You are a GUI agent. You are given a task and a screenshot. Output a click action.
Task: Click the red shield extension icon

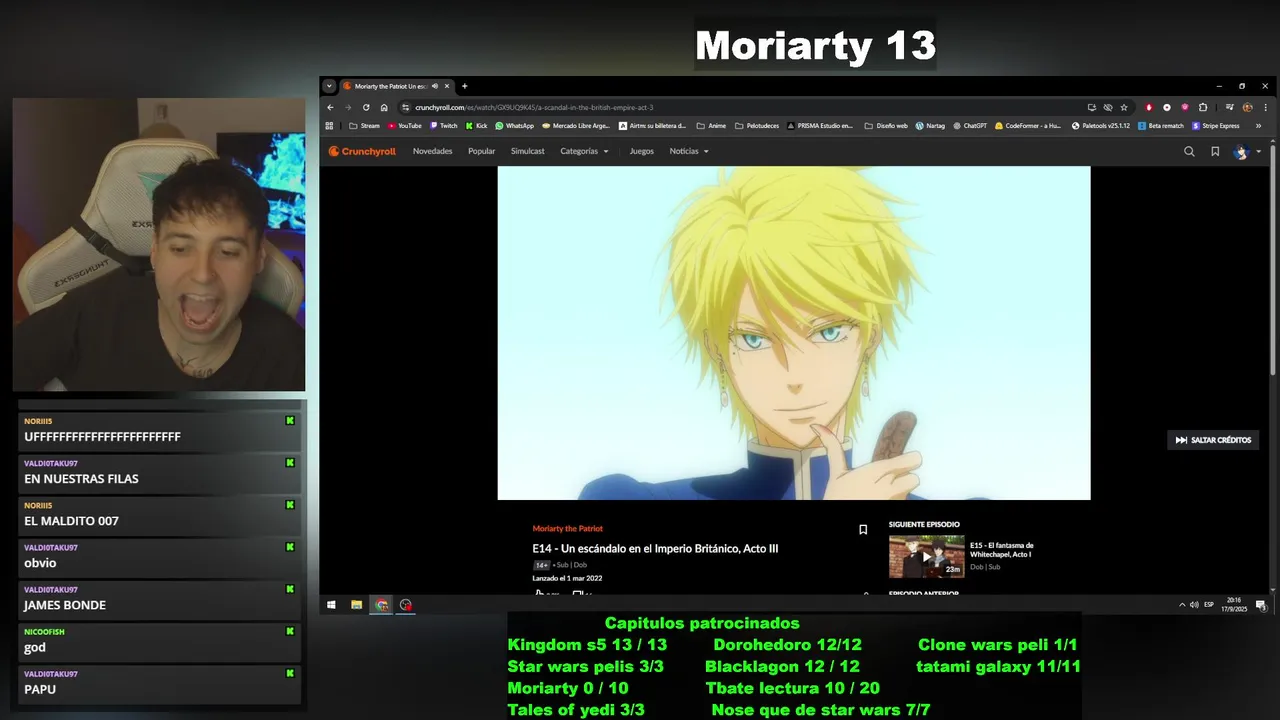(1149, 107)
